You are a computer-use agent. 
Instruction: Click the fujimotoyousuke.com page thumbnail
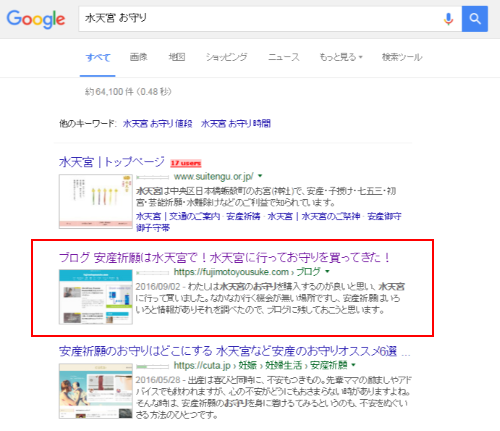tap(96, 297)
